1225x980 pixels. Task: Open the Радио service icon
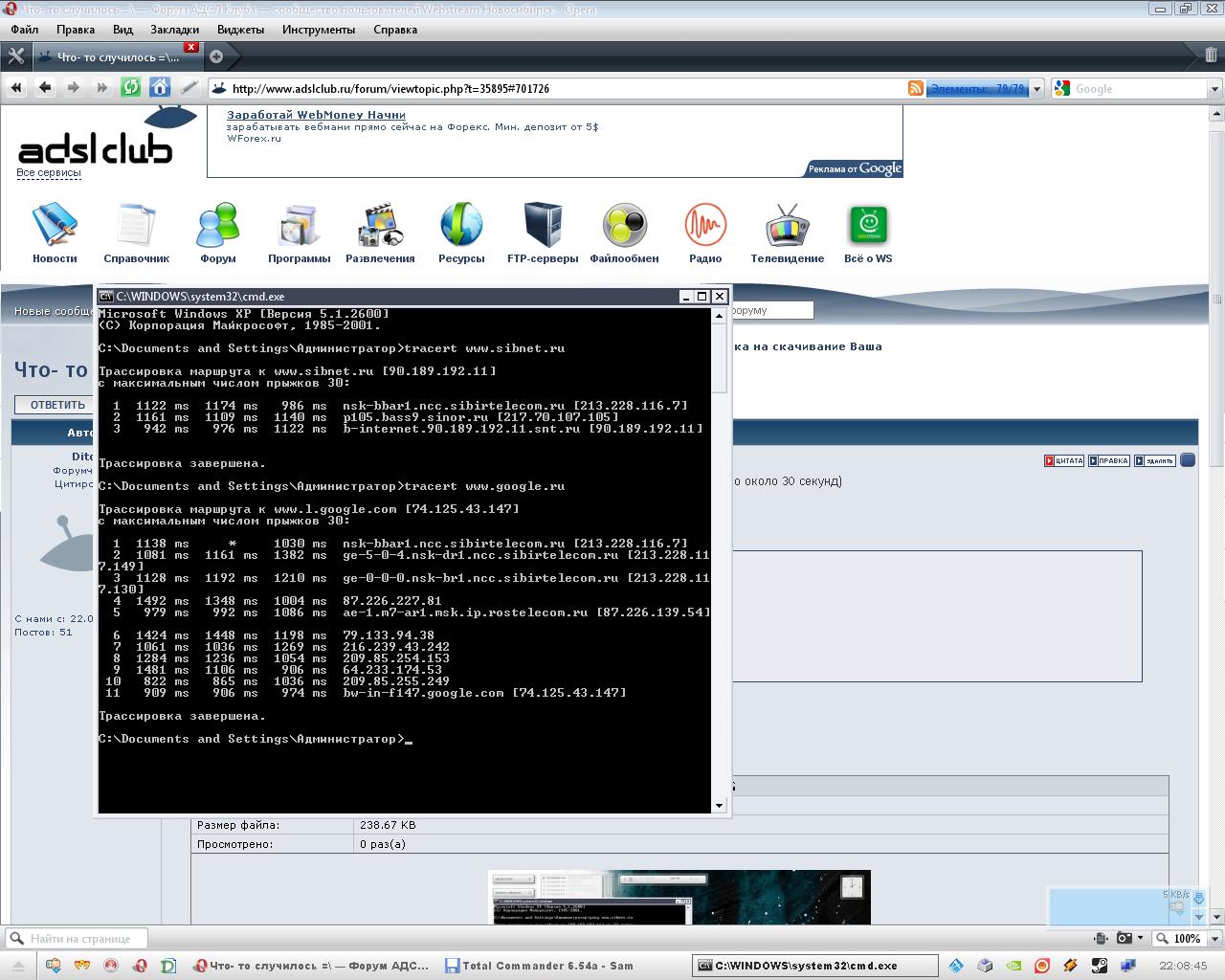(x=705, y=226)
